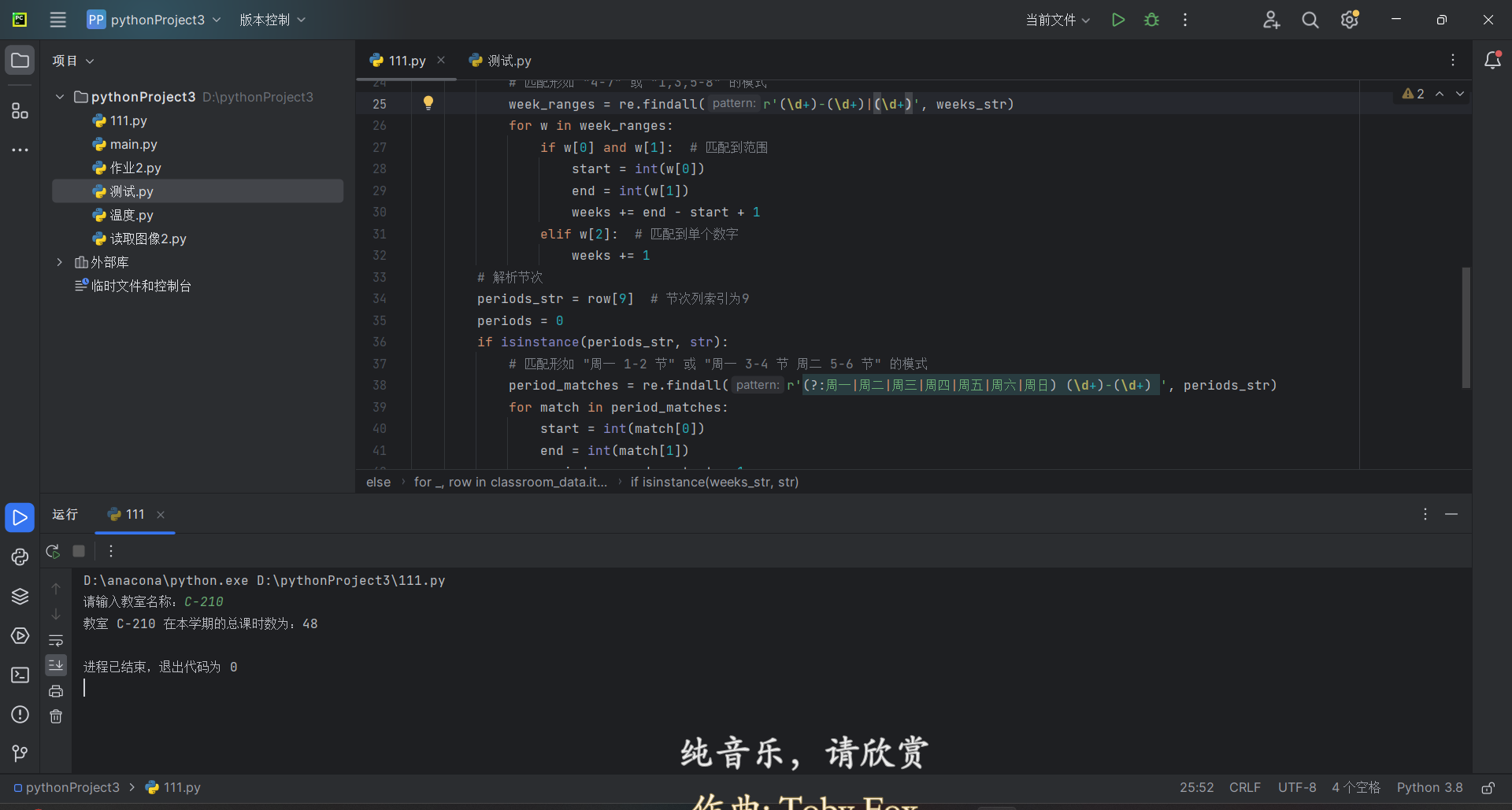Open the warnings indicator showing 2

(x=1414, y=94)
